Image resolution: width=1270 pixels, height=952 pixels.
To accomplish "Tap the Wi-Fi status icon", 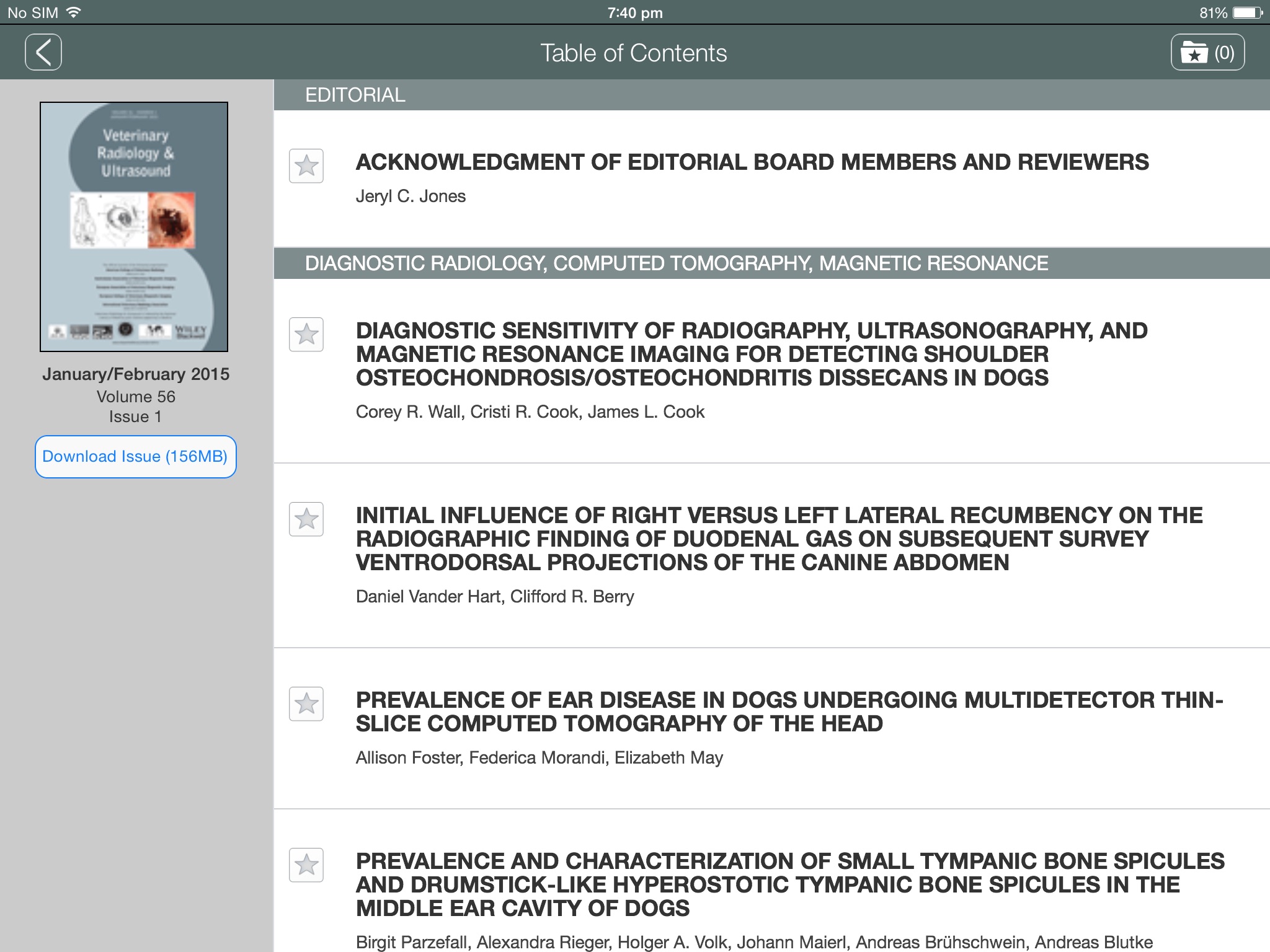I will tap(74, 12).
